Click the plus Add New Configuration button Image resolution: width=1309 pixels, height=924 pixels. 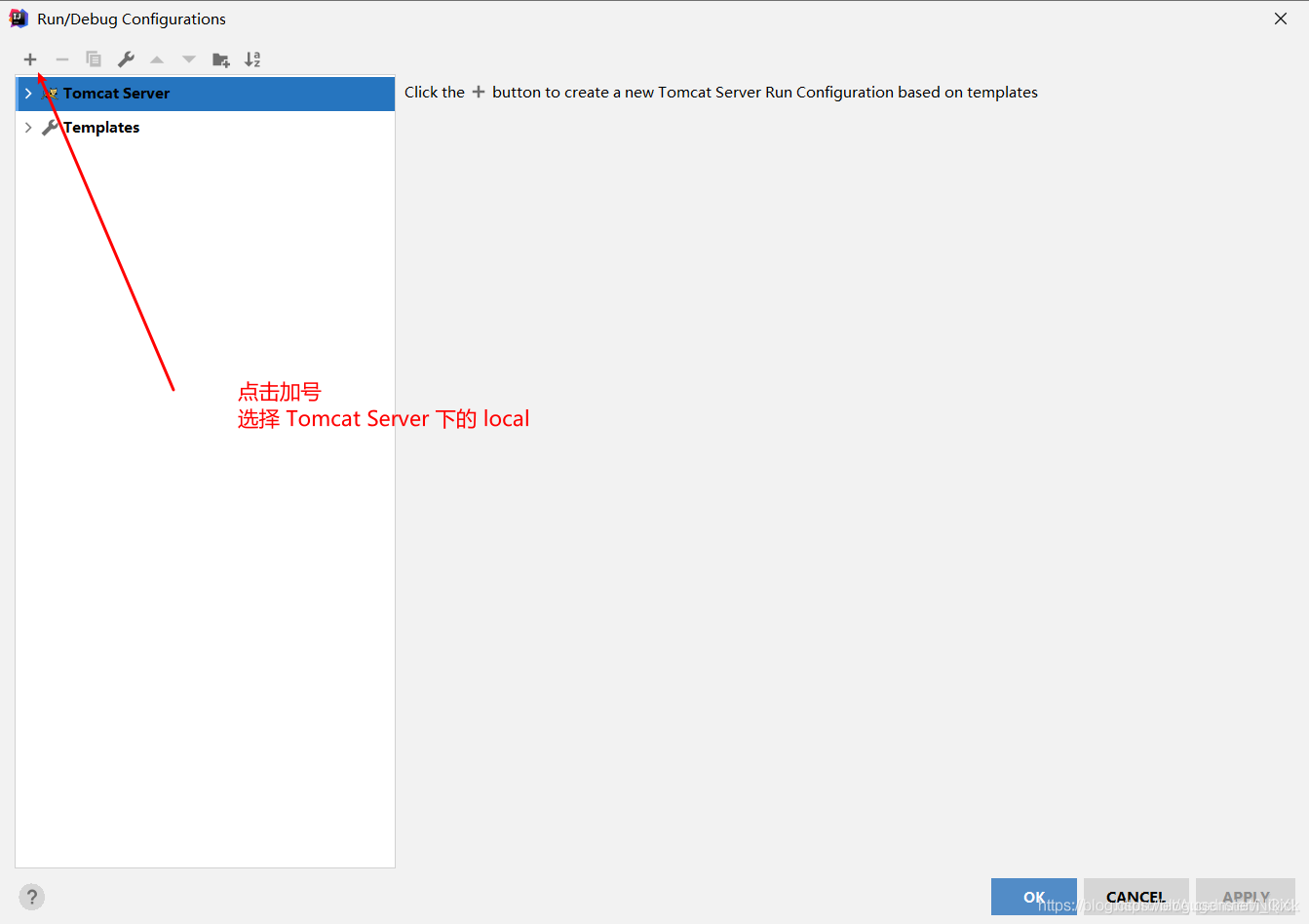click(30, 59)
